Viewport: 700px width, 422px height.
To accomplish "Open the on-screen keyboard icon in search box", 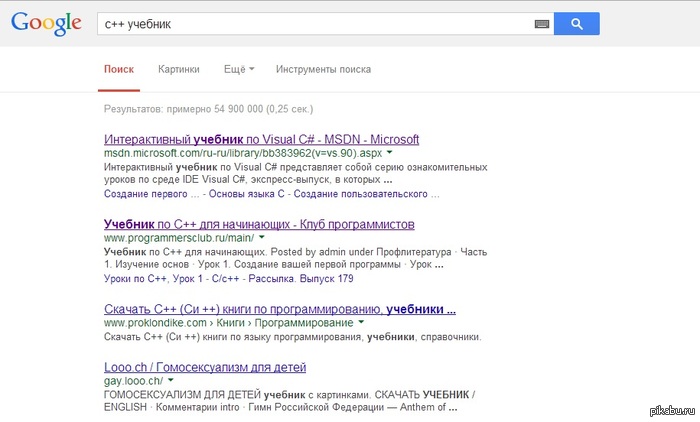I will [542, 23].
